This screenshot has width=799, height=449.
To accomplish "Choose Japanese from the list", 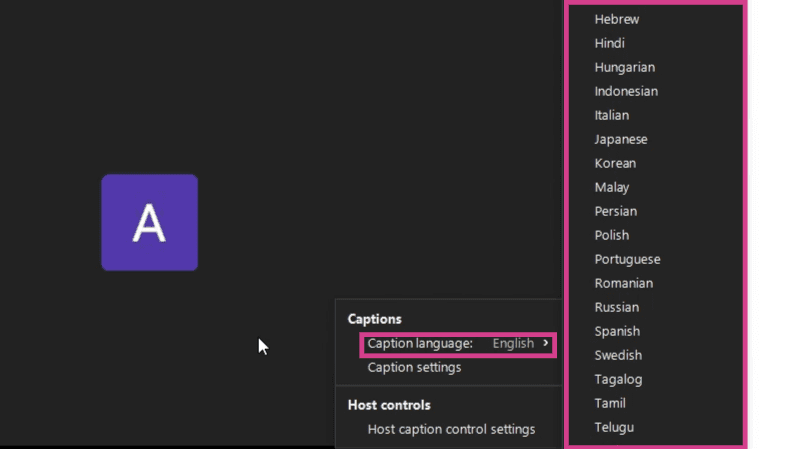I will pos(621,139).
